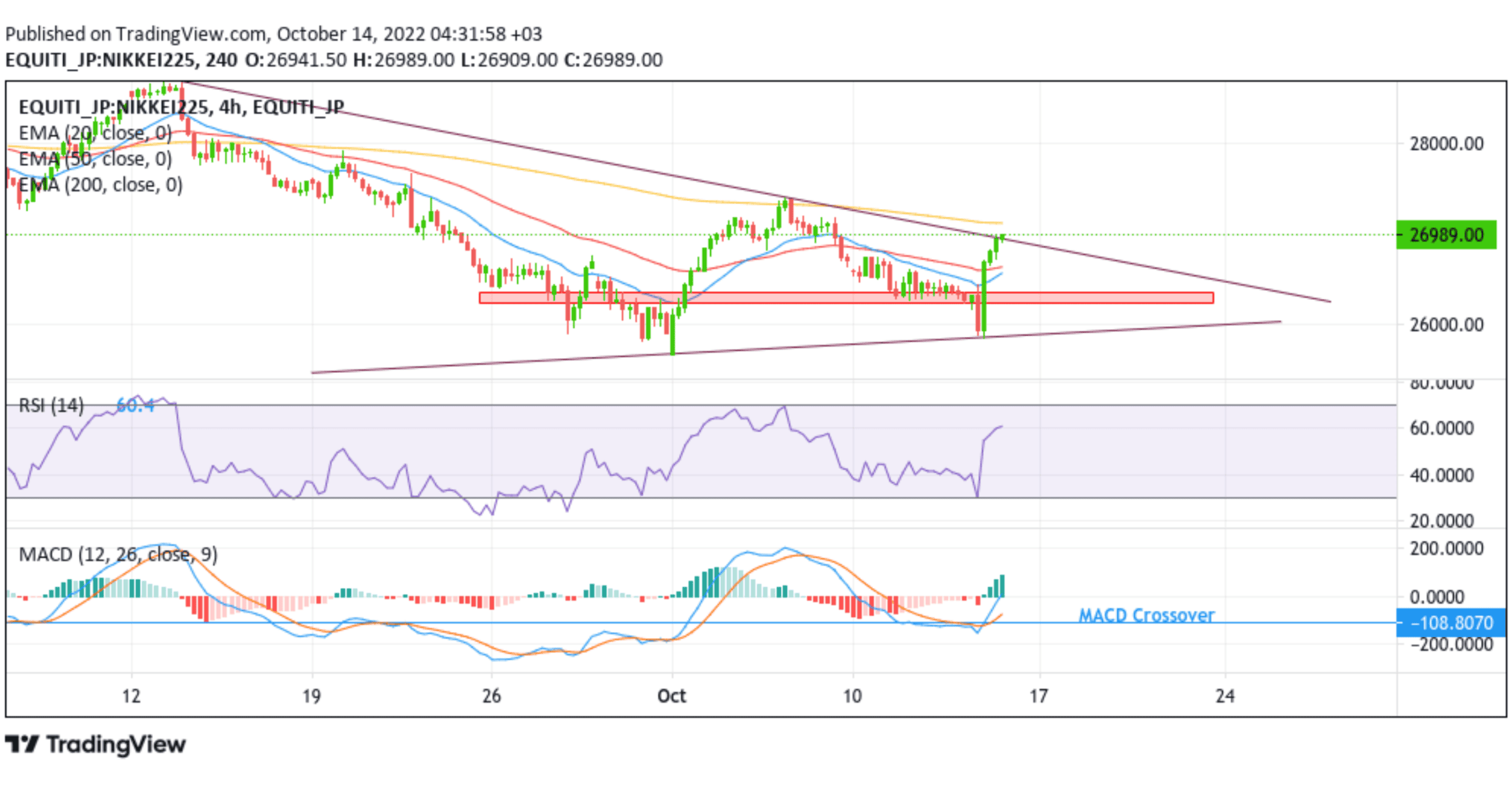Select the EMA (20, close, 0) legend
Image resolution: width=1512 pixels, height=787 pixels.
[95, 133]
